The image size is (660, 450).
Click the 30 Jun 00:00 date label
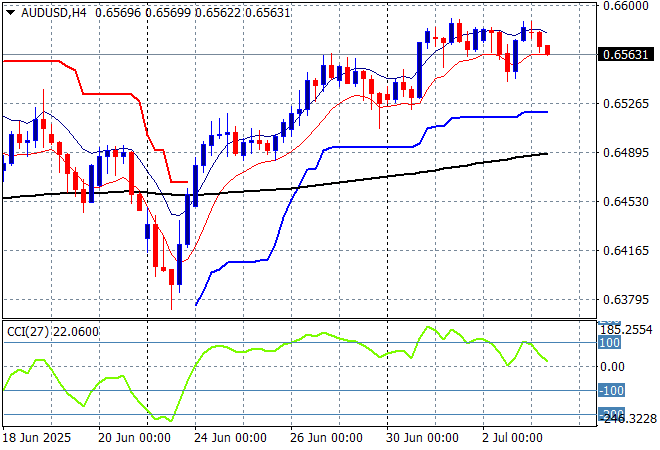pos(422,438)
